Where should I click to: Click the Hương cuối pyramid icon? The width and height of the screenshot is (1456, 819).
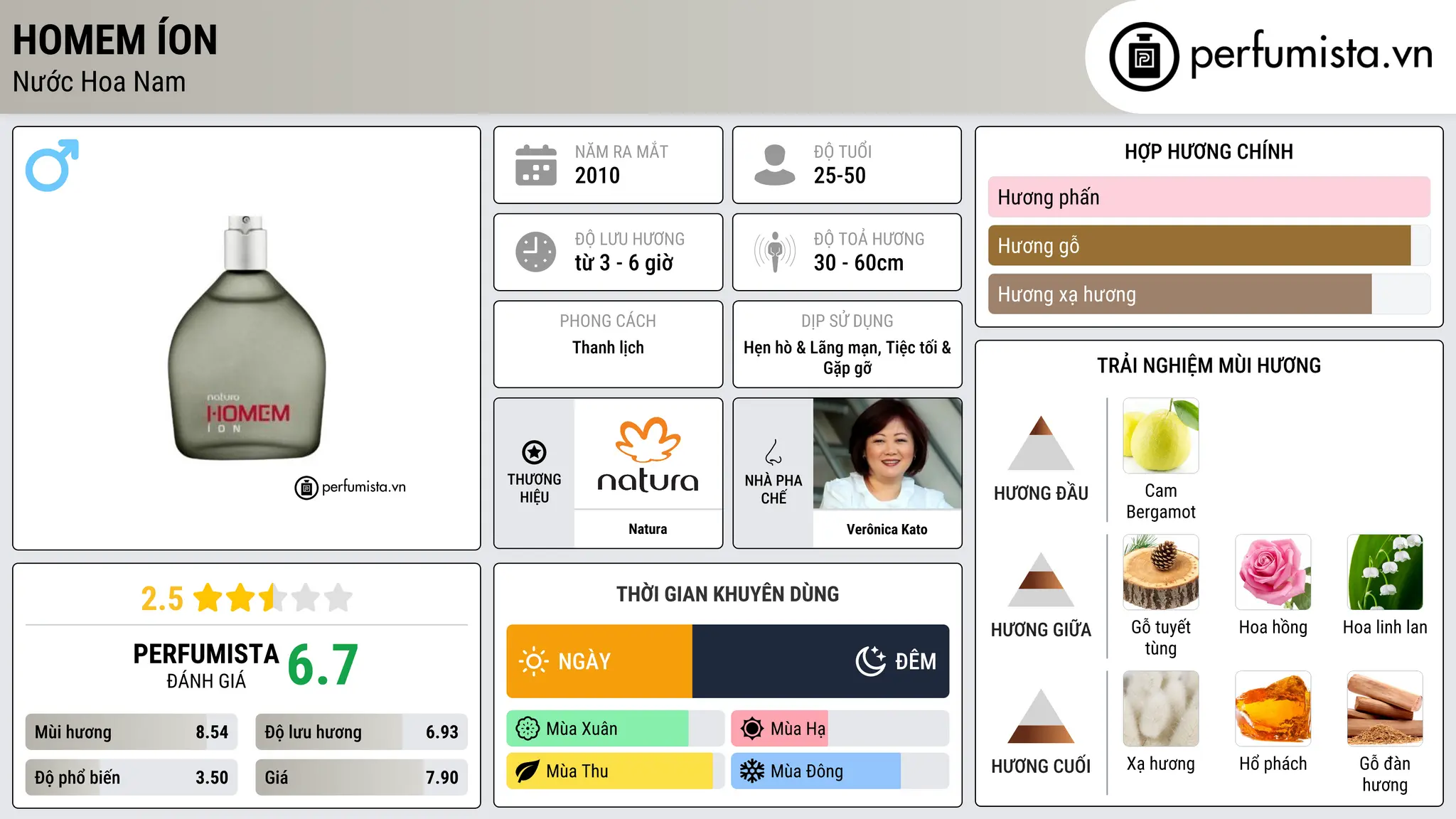[x=1041, y=716]
